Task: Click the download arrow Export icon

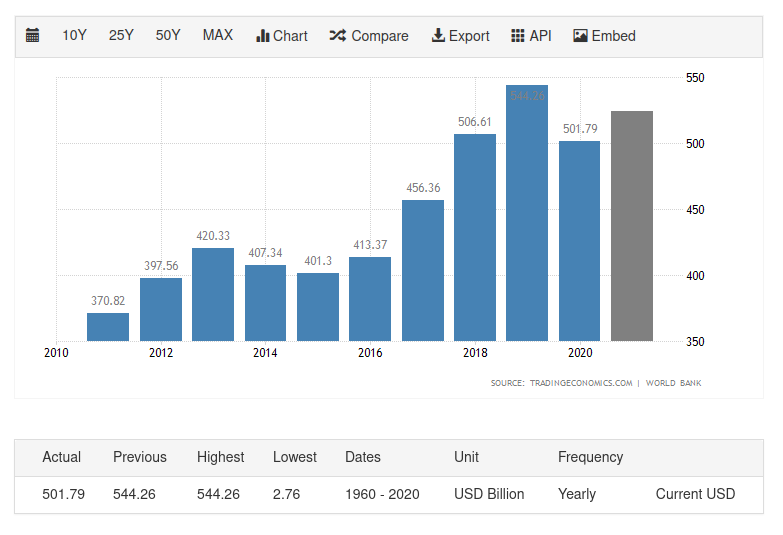Action: [x=438, y=36]
